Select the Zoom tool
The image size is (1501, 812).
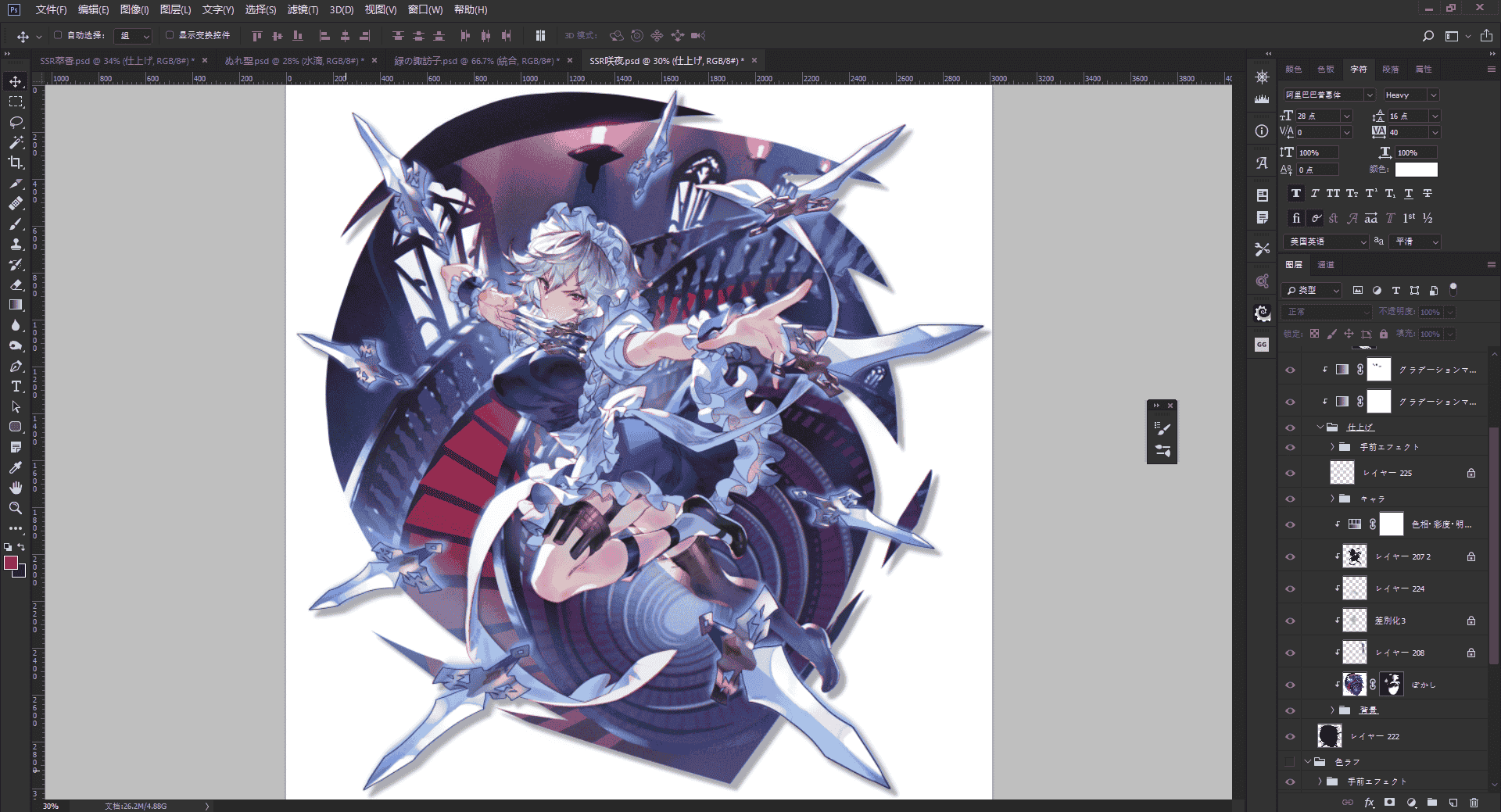pos(16,508)
